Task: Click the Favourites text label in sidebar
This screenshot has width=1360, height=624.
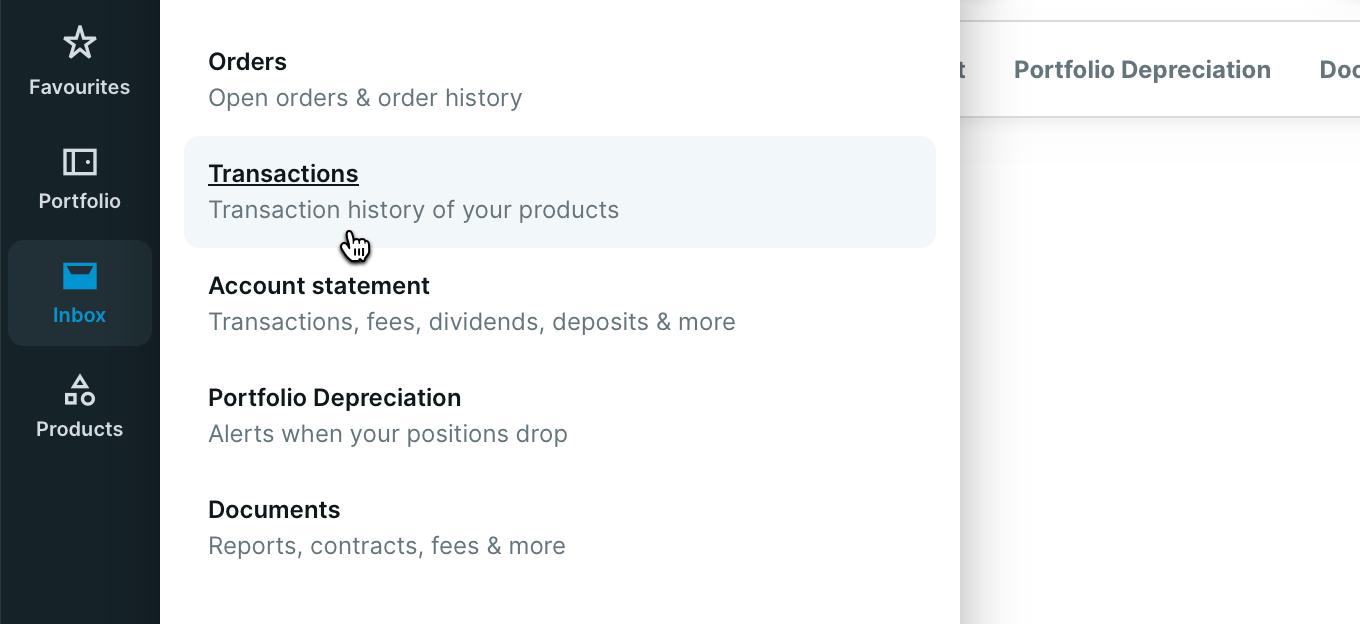Action: click(79, 87)
